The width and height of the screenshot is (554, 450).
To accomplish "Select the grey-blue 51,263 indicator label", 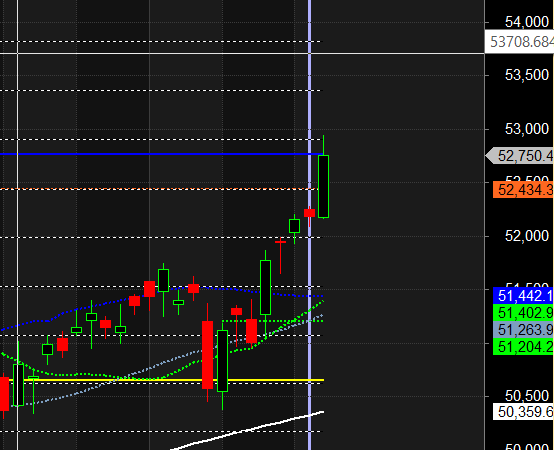I will pyautogui.click(x=523, y=330).
